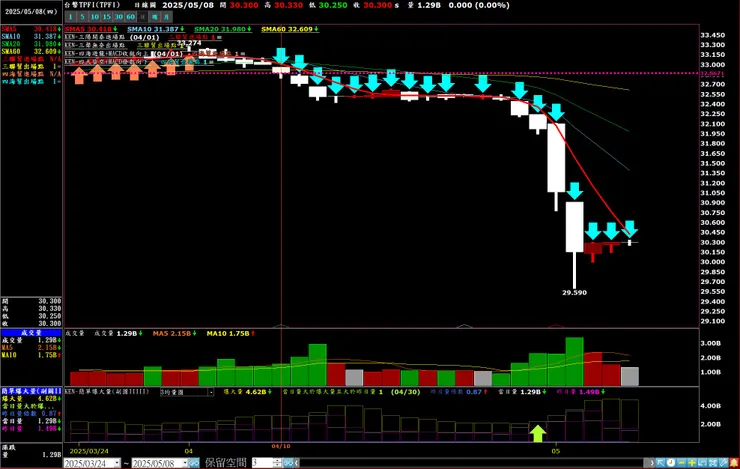This screenshot has height=469, width=740.
Task: Switch chart to 15-minute timeframe
Action: (107, 17)
